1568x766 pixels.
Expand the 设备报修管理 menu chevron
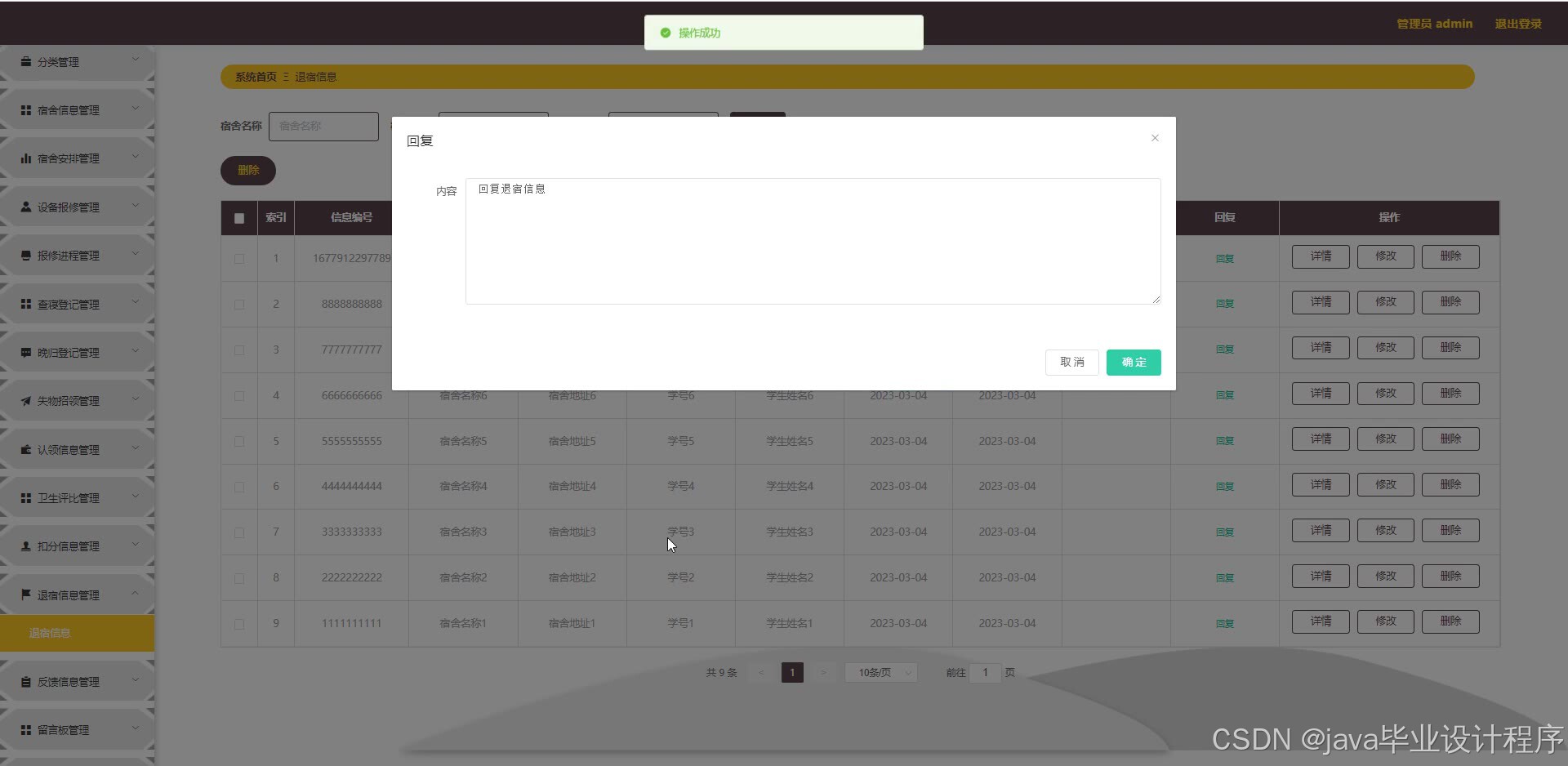pos(136,205)
